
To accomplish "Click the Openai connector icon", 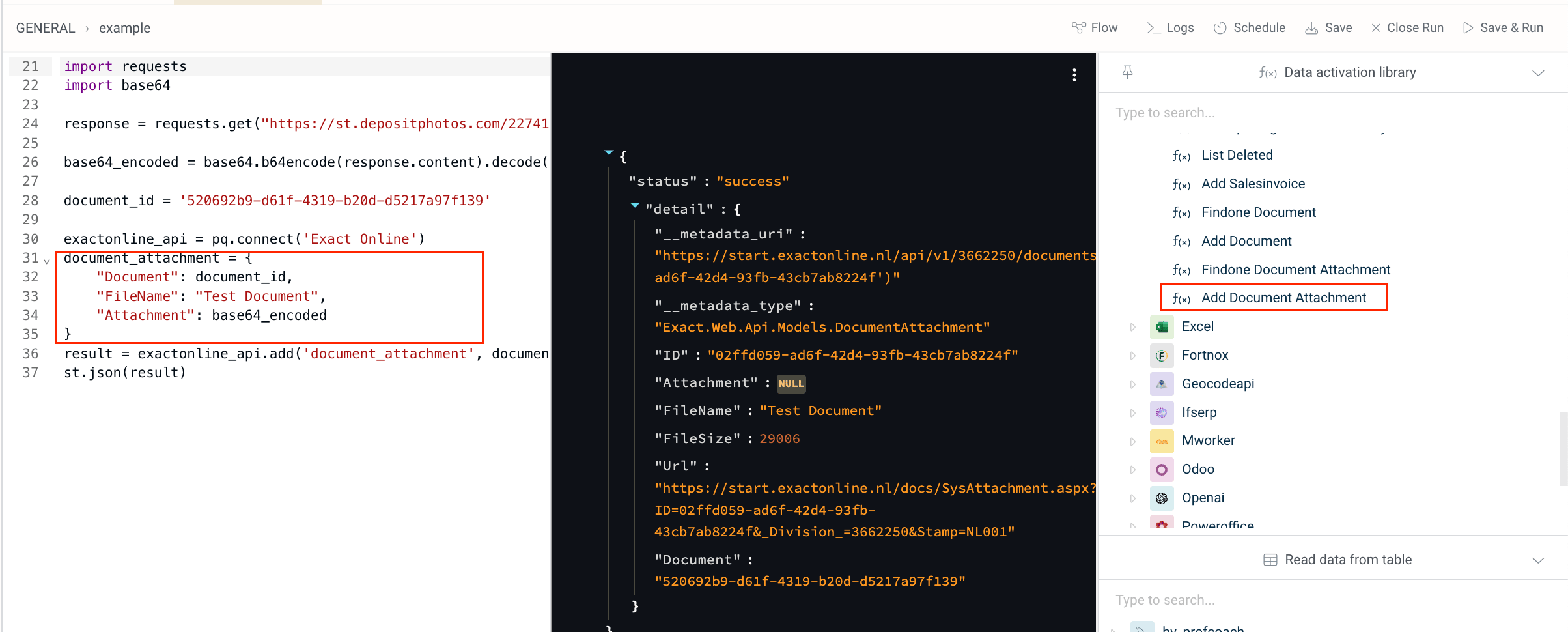I will (1162, 498).
